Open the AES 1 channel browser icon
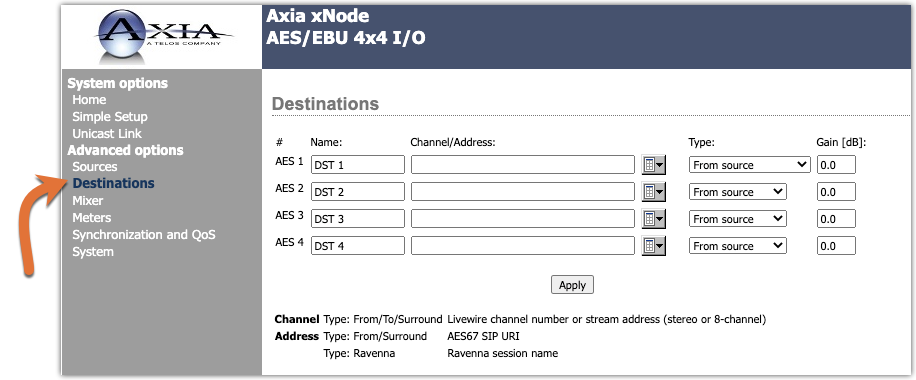Image resolution: width=916 pixels, height=380 pixels. (654, 165)
